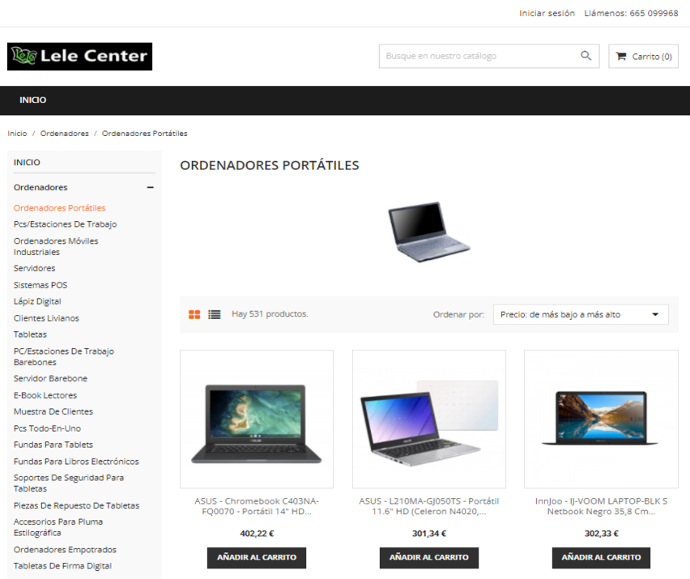Focus the catalog search input field

tap(480, 56)
